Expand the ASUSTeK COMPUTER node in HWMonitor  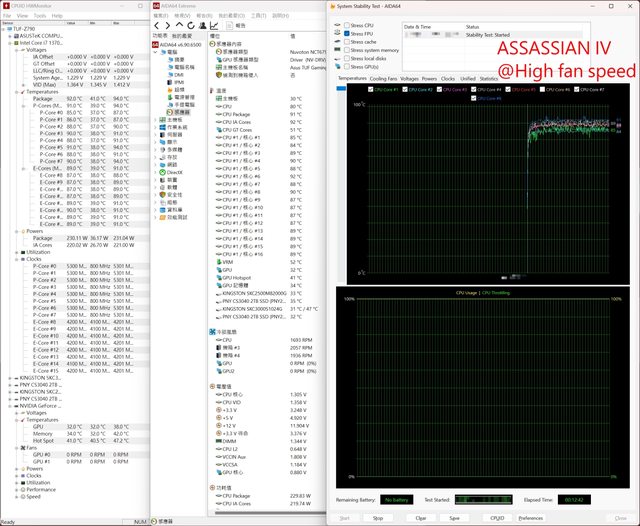click(11, 37)
